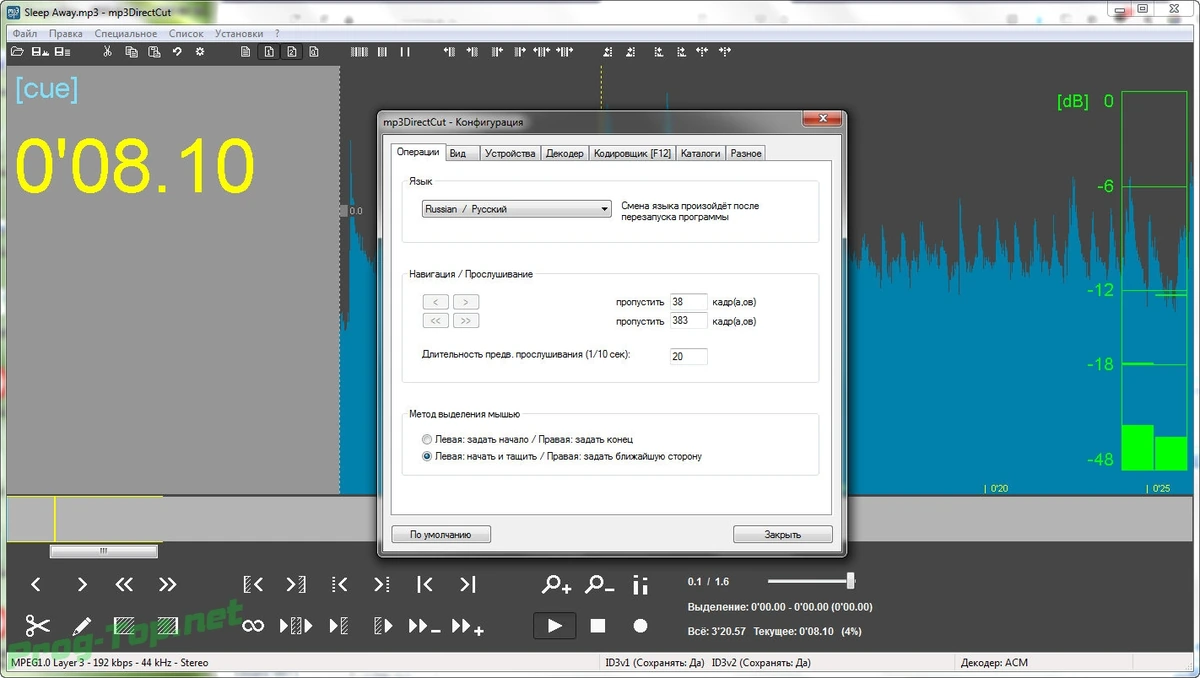1200x678 pixels.
Task: Click the '>>' button in Навигация section
Action: (466, 321)
